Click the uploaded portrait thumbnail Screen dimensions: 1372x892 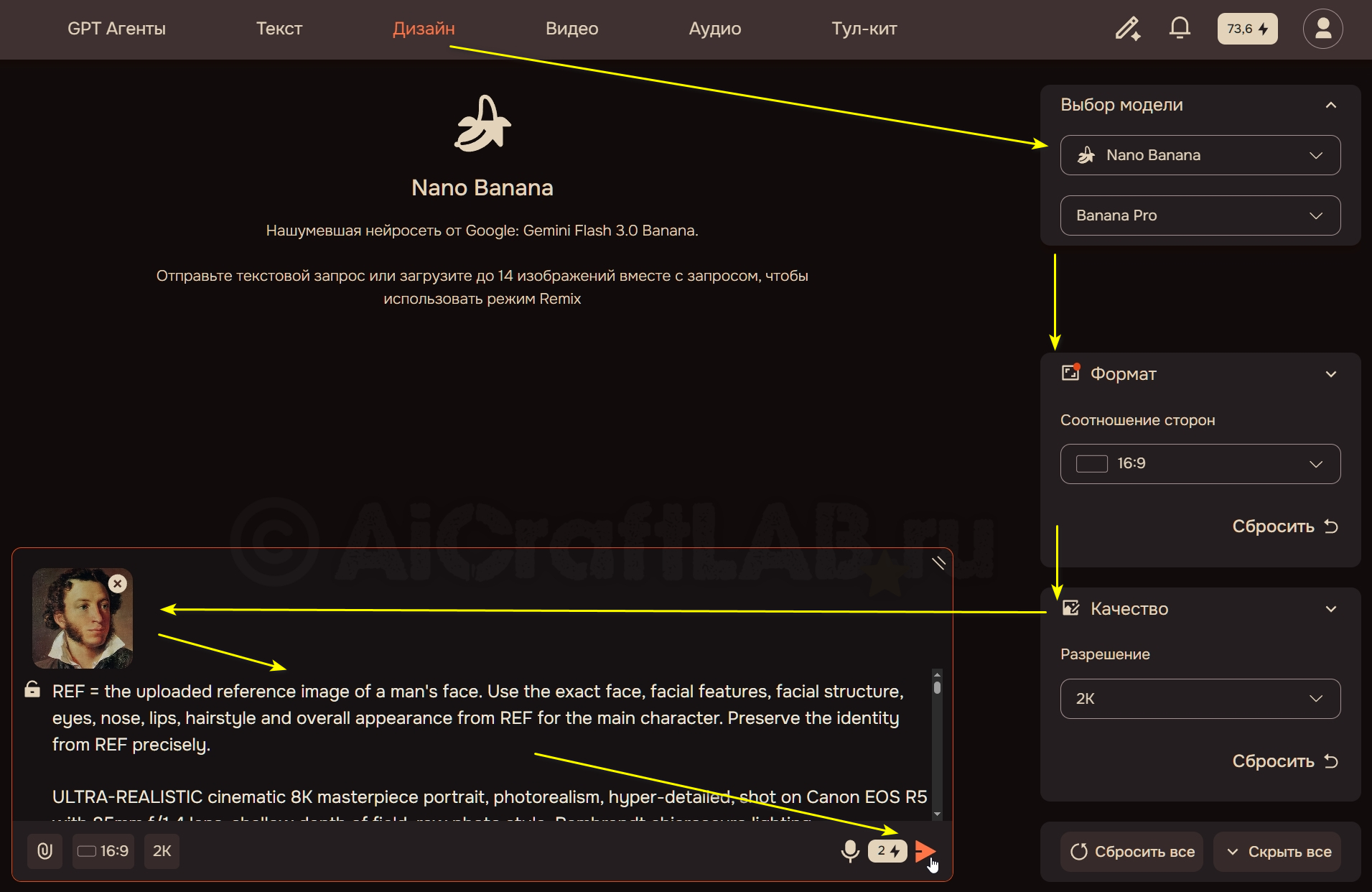coord(83,618)
